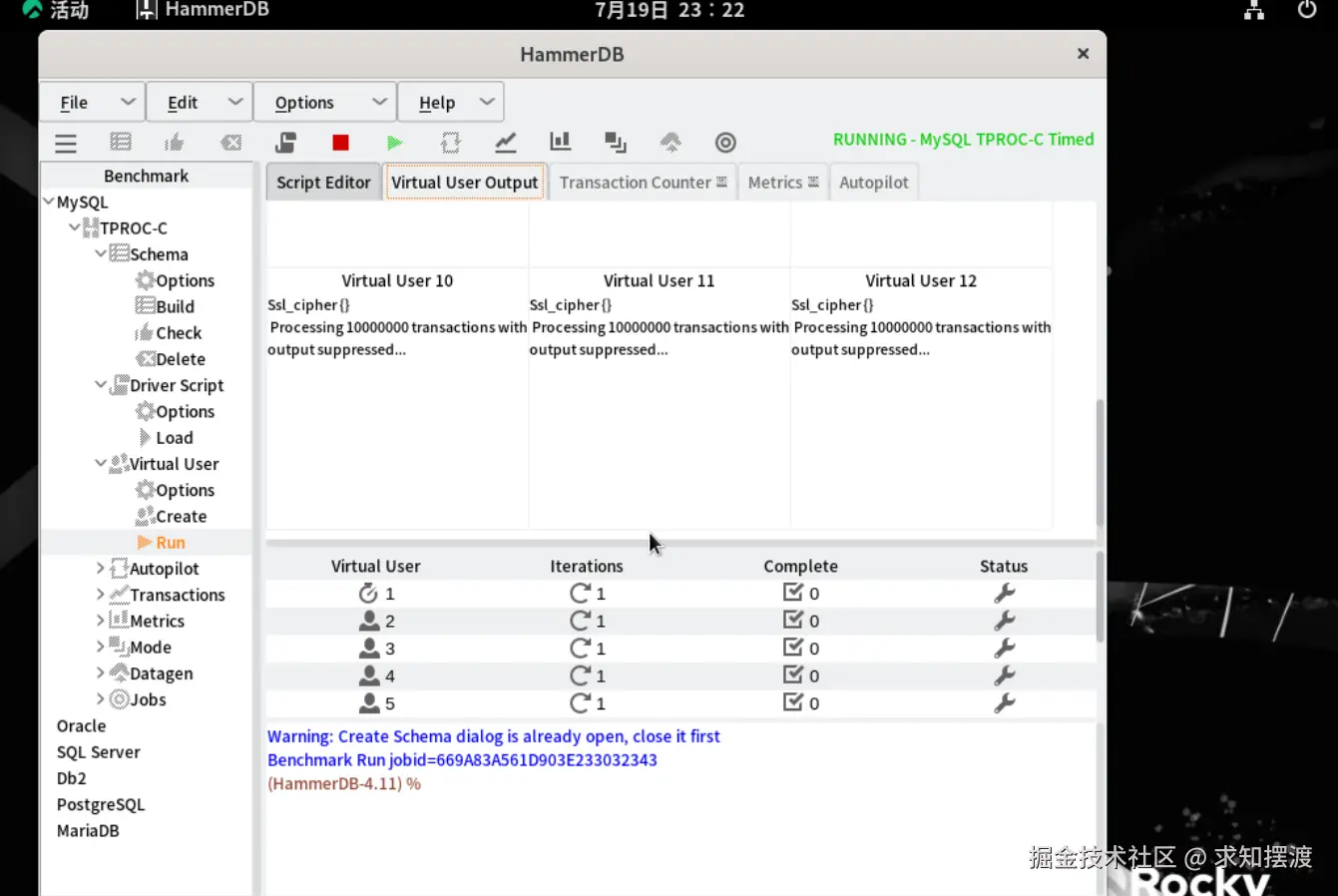Click the Benchmark panel header
The image size is (1338, 896).
point(146,176)
